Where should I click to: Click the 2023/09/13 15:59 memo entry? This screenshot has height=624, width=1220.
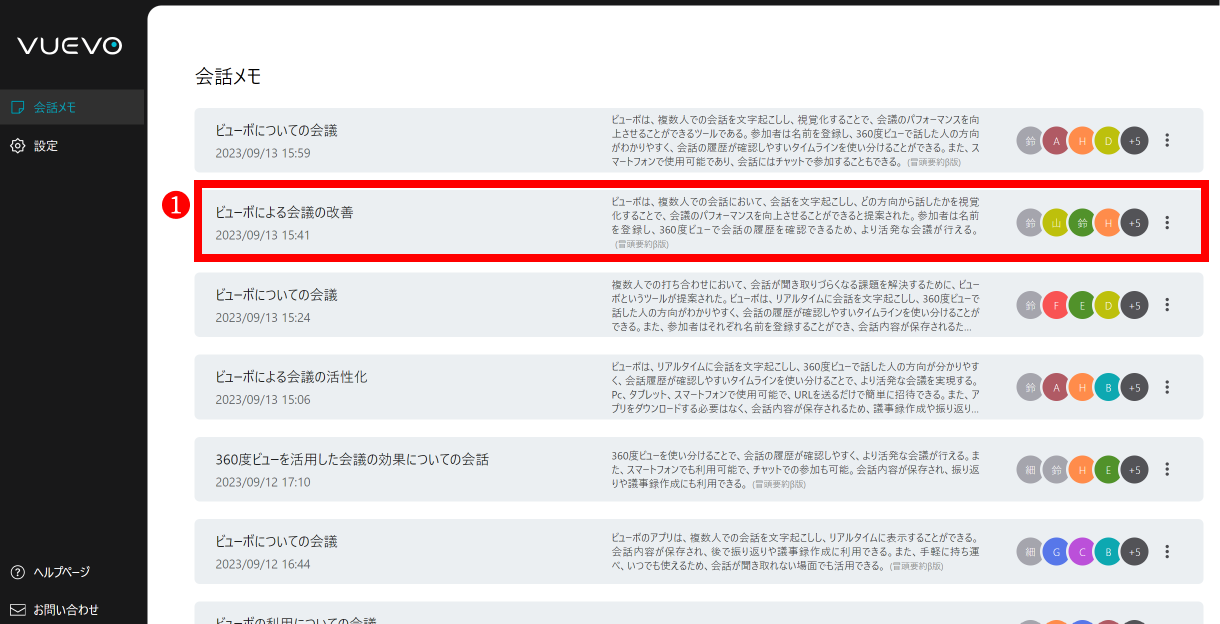[280, 131]
